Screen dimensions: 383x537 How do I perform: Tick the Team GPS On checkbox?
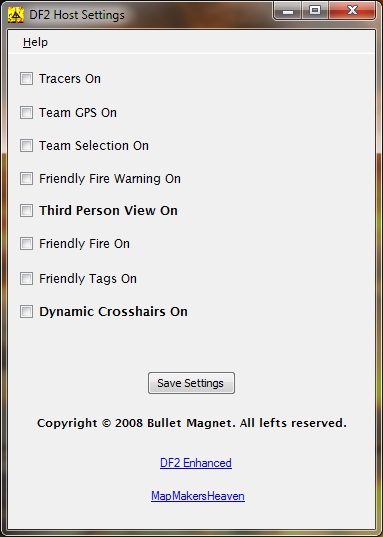(26, 112)
